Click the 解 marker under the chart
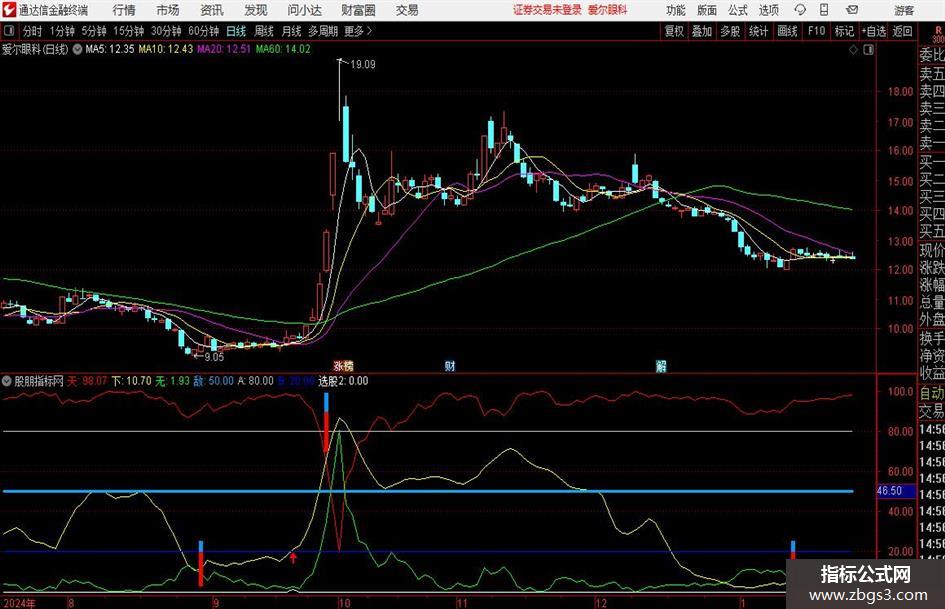The image size is (945, 609). tap(661, 366)
